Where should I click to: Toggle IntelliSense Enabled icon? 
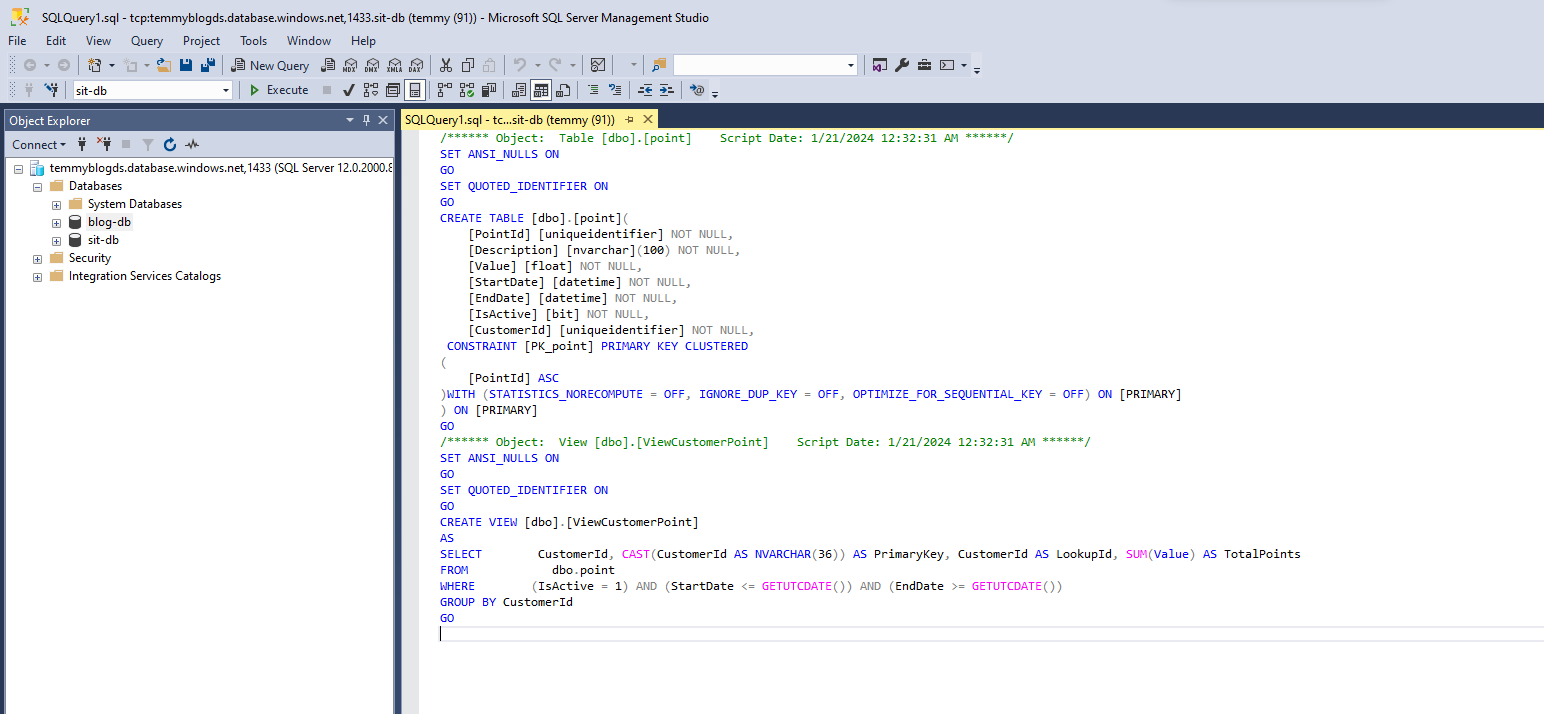tap(415, 90)
